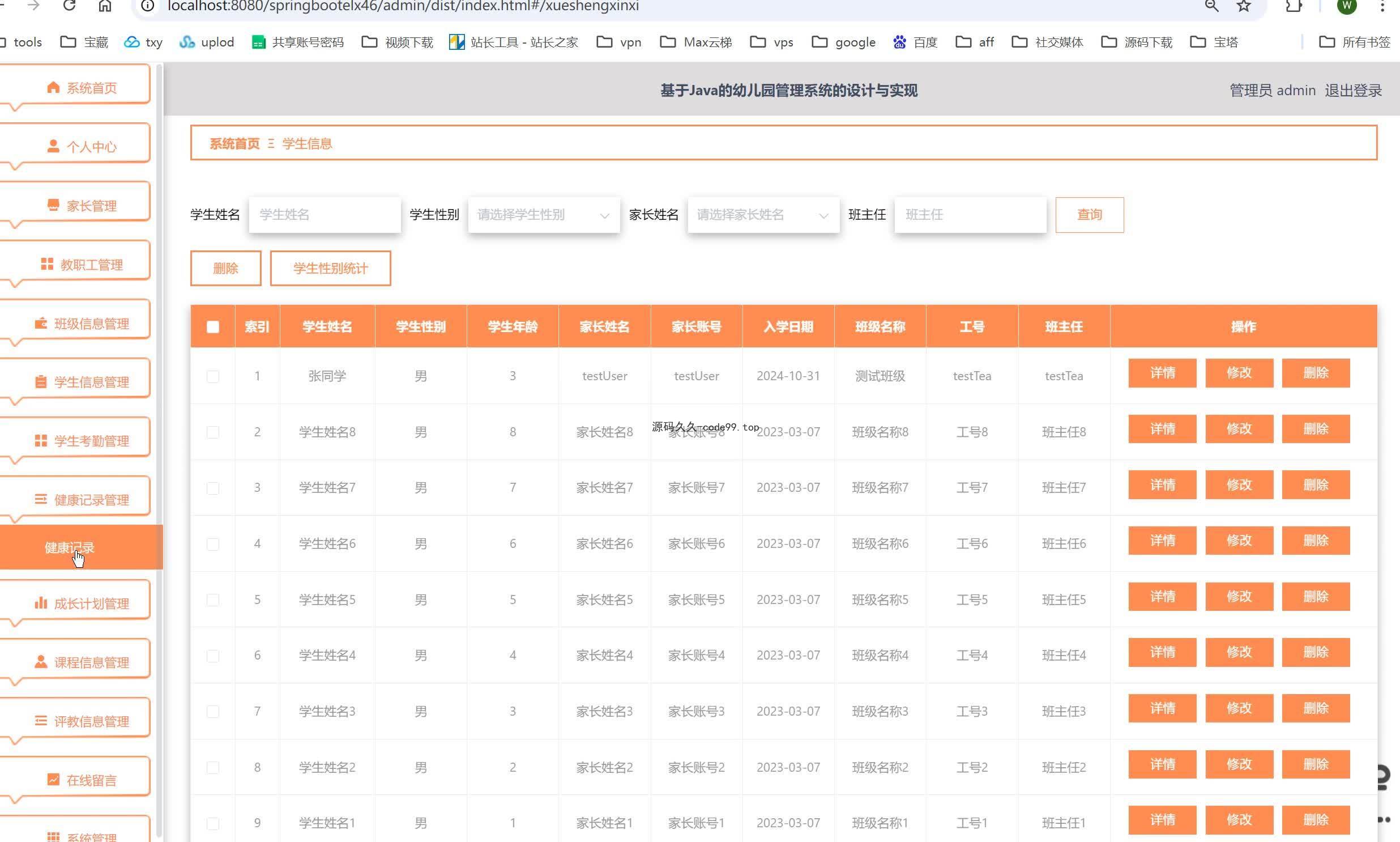Open the 学生性别 dropdown
The width and height of the screenshot is (1400, 842).
point(544,215)
